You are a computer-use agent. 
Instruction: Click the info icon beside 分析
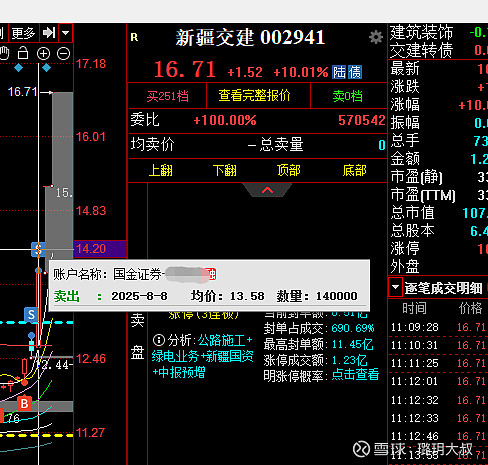click(159, 340)
